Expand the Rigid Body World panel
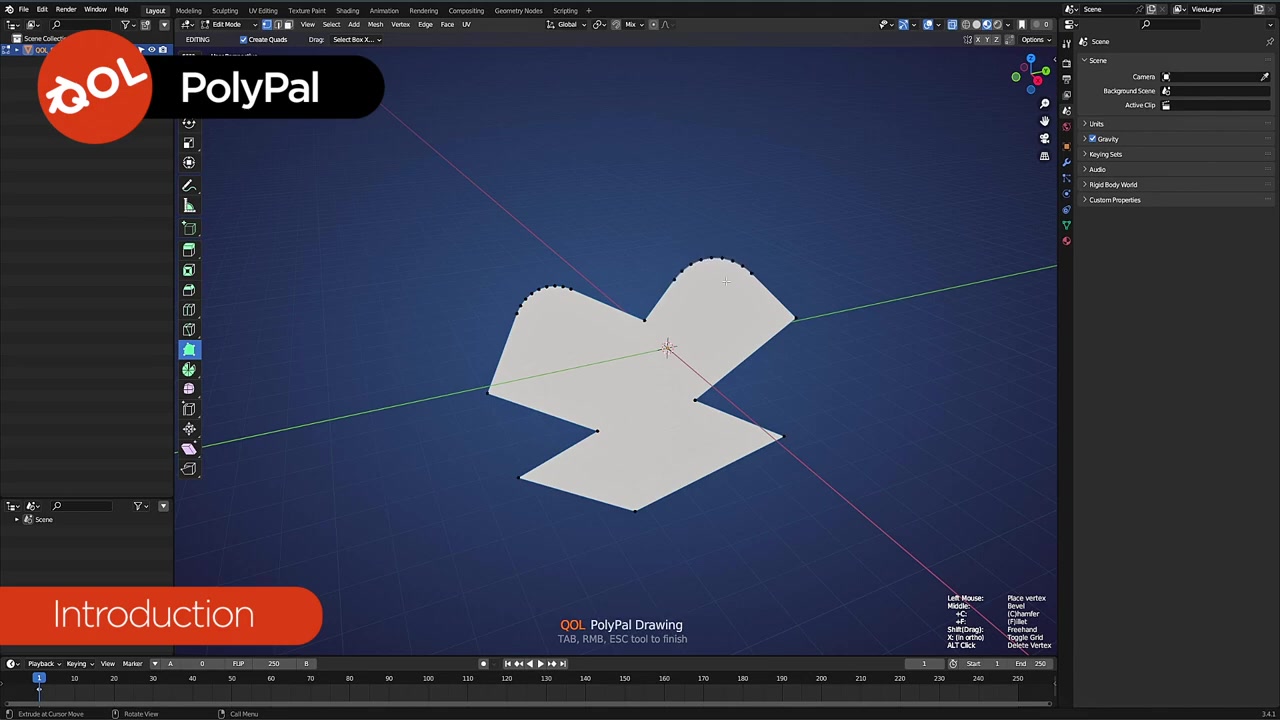The image size is (1280, 720). click(1113, 185)
